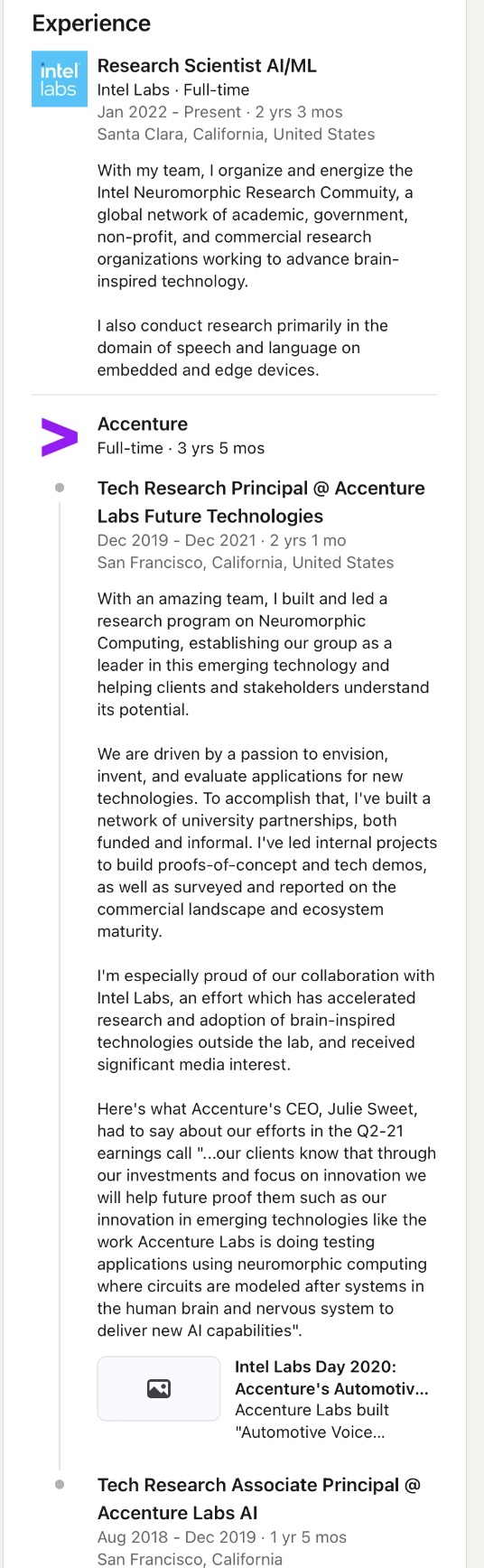484x1568 pixels.
Task: Click the timeline dot beside Tech Research Principal
Action: [60, 488]
